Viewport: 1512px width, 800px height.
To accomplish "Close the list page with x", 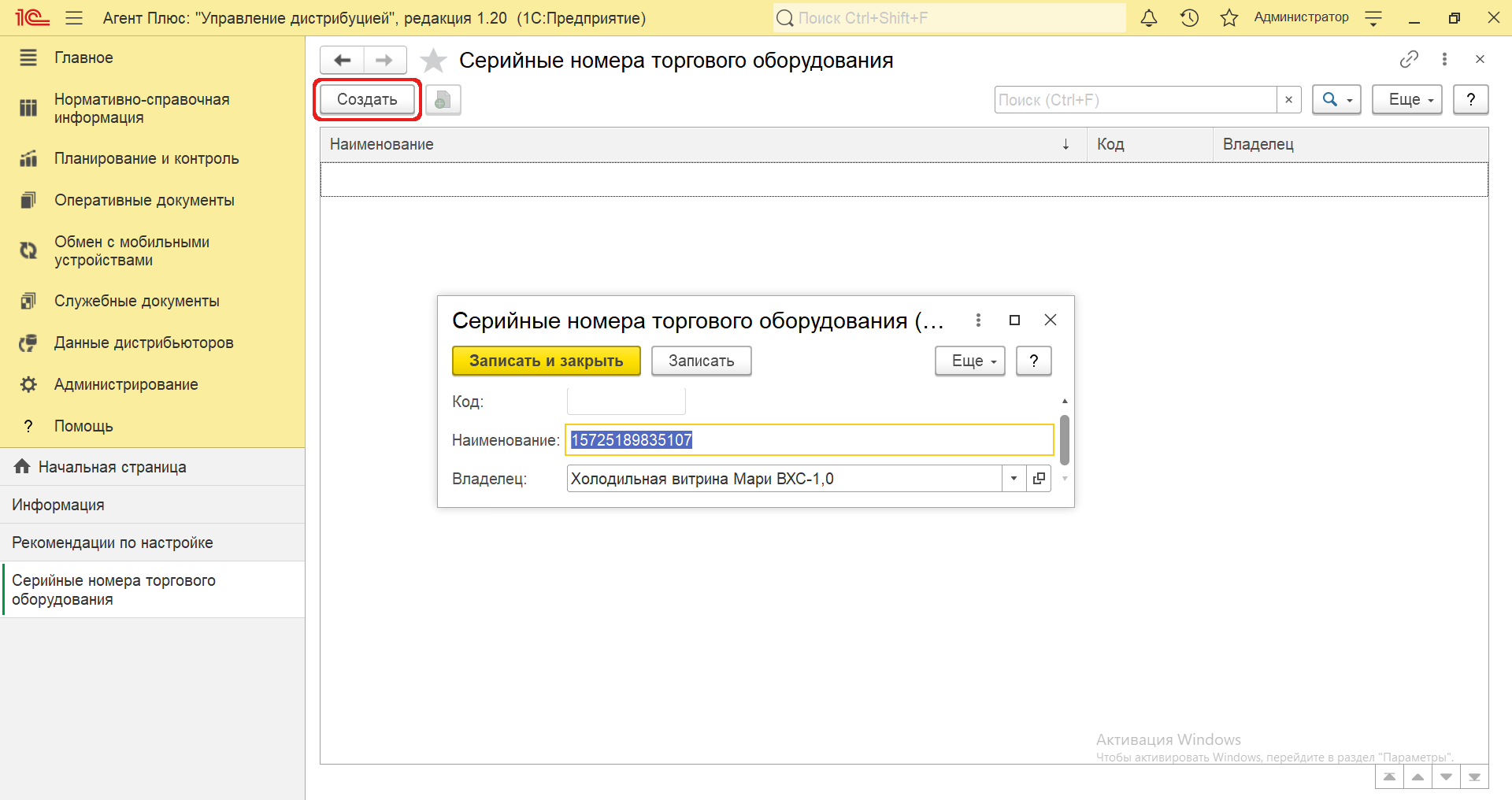I will point(1480,59).
